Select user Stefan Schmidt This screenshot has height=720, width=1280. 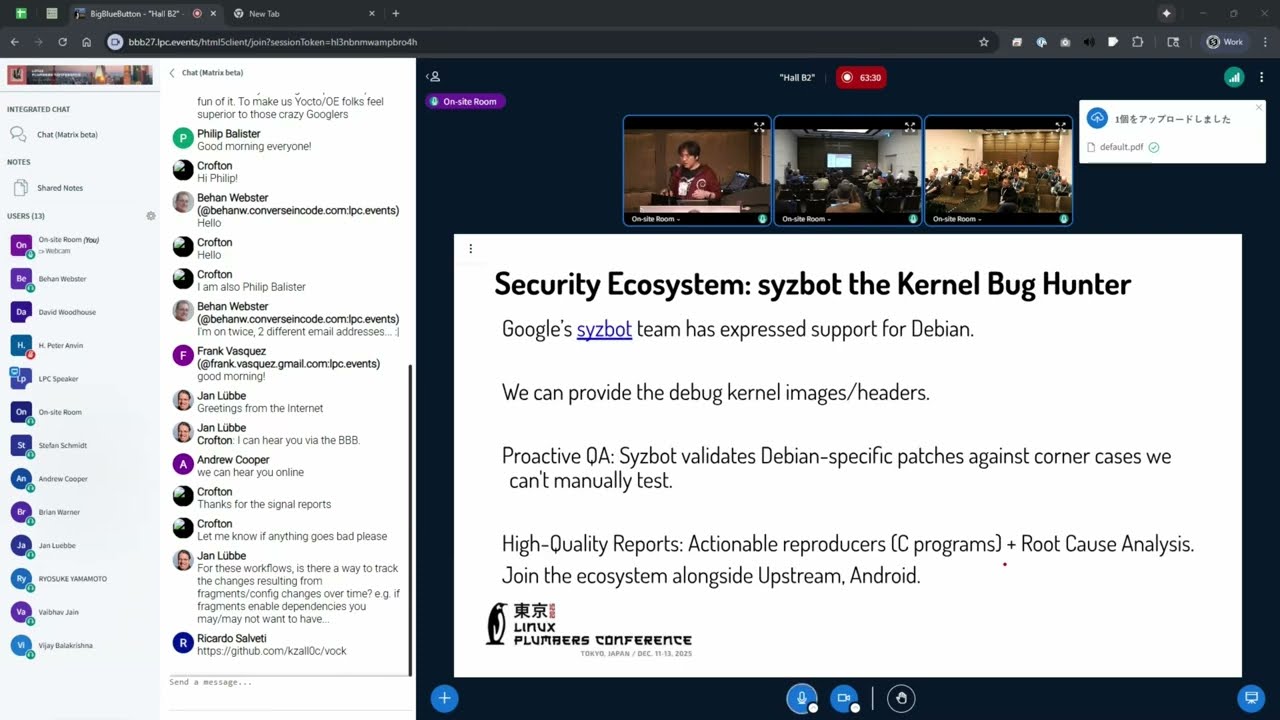pyautogui.click(x=80, y=445)
